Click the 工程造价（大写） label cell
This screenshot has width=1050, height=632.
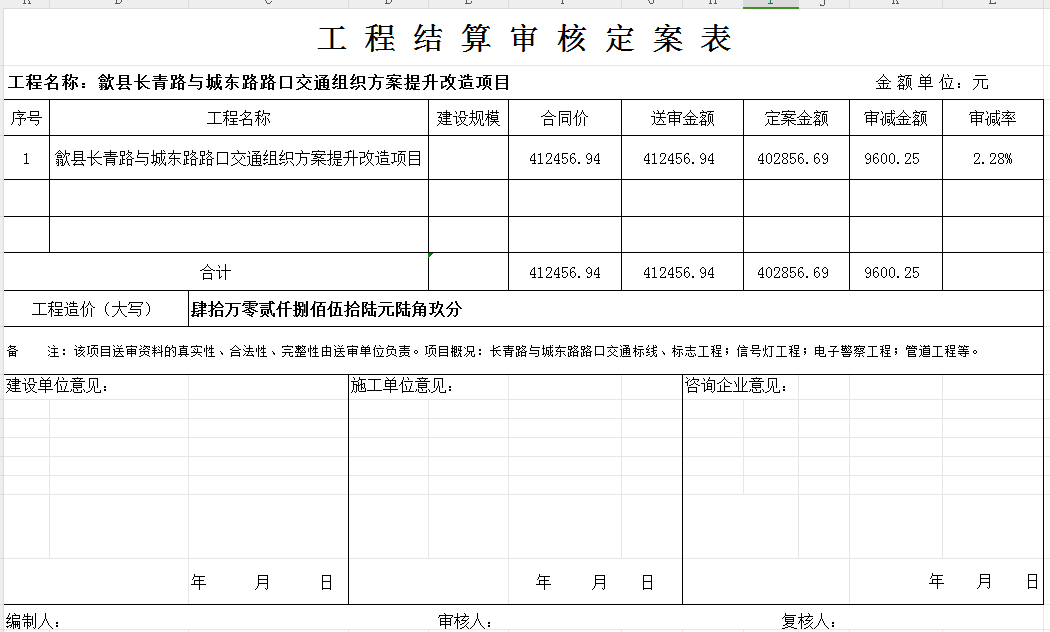[94, 309]
